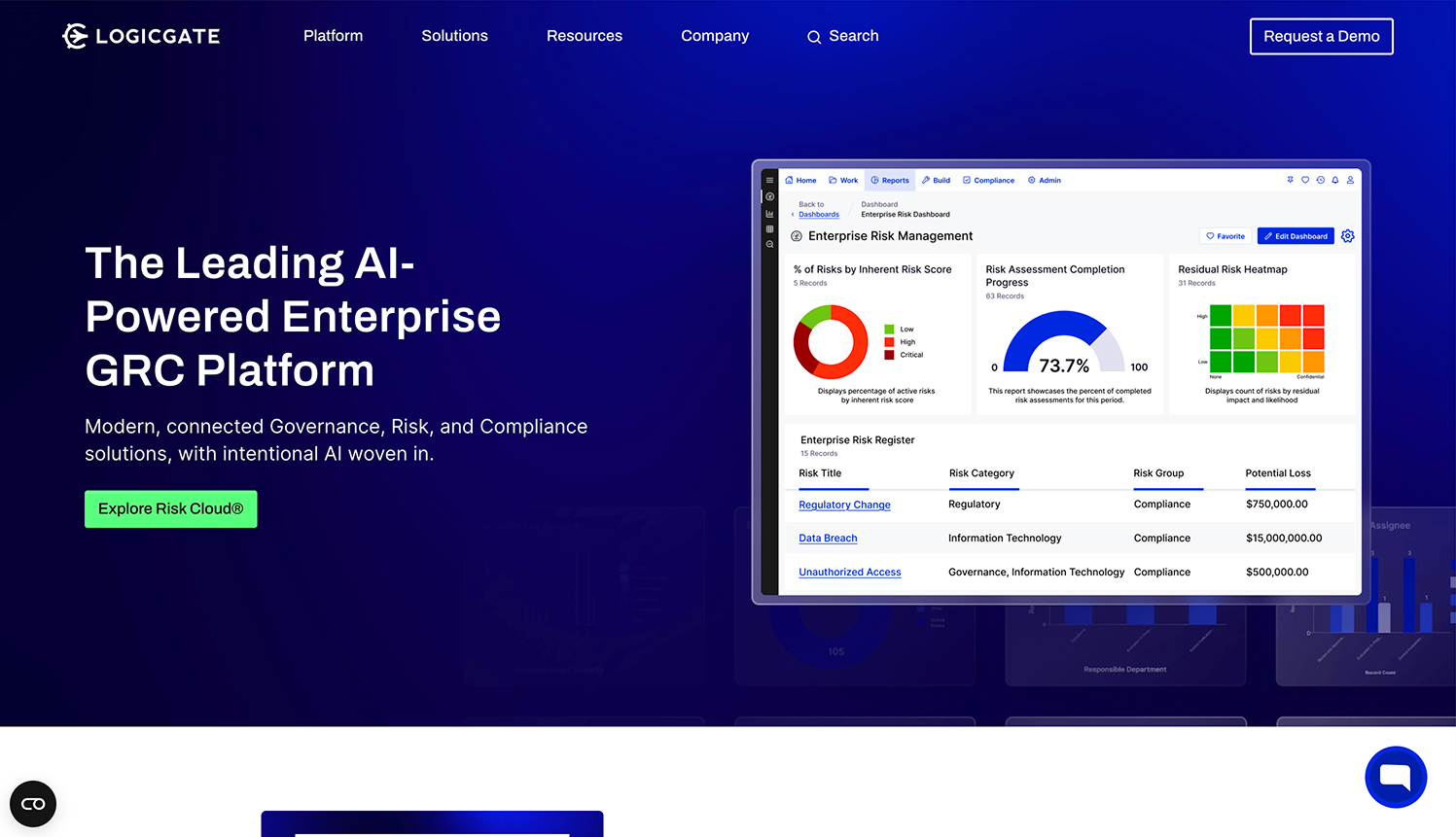Open the Solutions dropdown menu
The image size is (1456, 837).
pyautogui.click(x=454, y=36)
